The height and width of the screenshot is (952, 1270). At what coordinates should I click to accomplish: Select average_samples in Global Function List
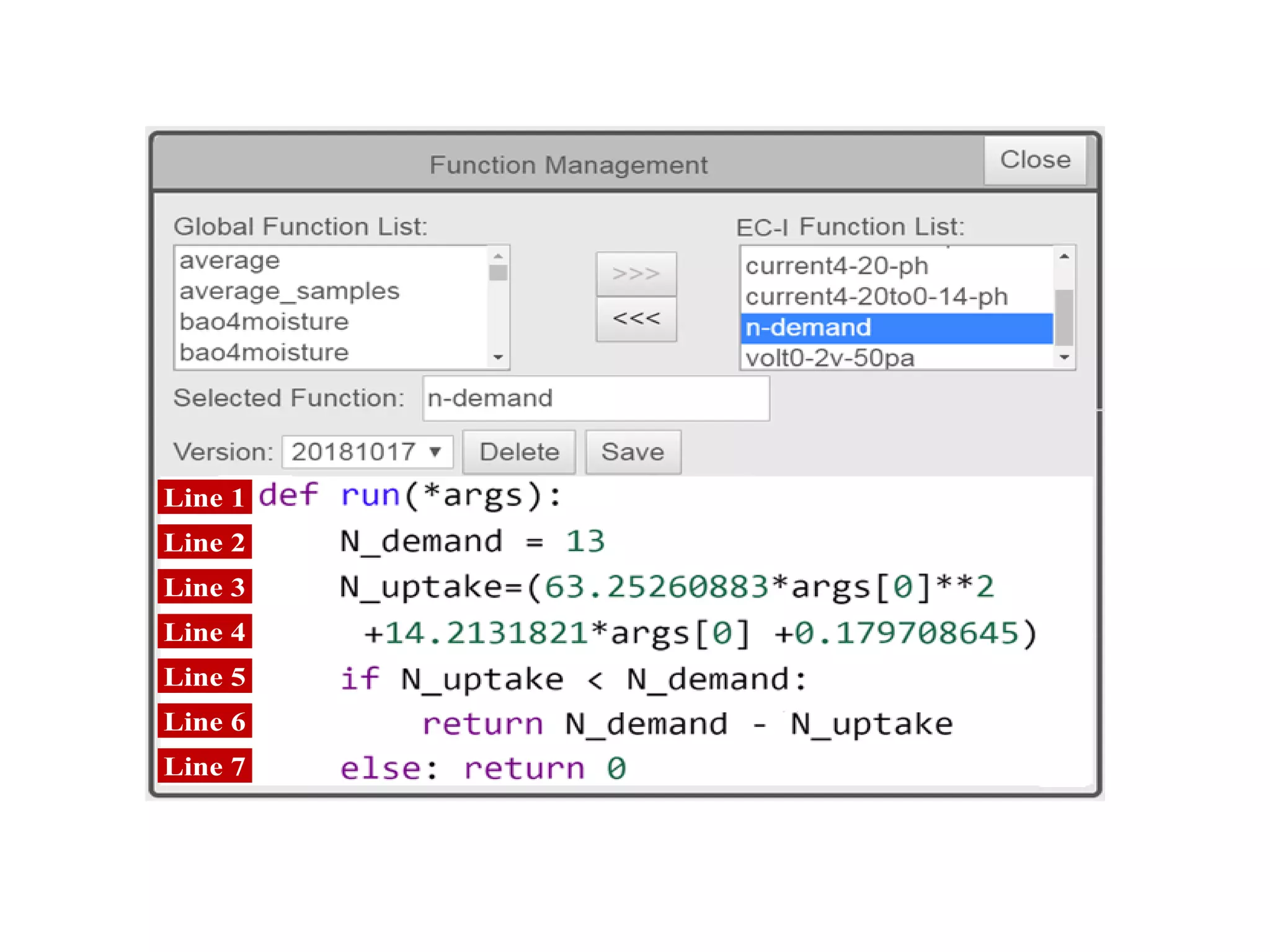[x=290, y=291]
